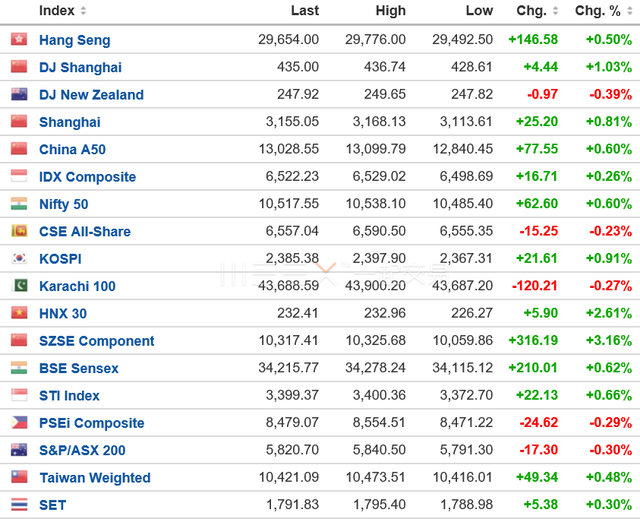Select Hang Seng last value 29,654.00
Screen dimensions: 640x519
coord(289,39)
